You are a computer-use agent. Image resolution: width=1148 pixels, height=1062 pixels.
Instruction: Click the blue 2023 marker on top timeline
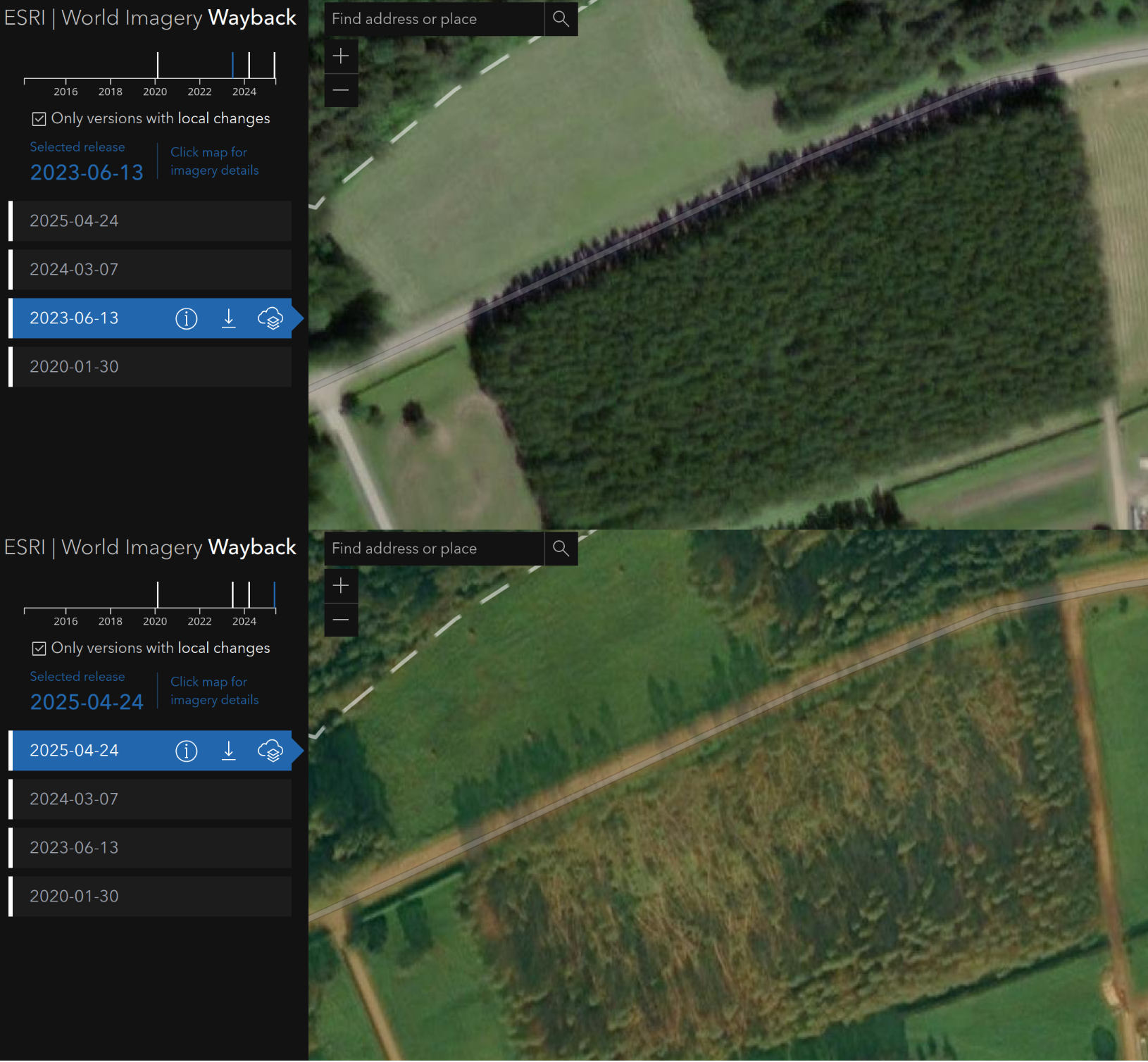click(x=232, y=65)
